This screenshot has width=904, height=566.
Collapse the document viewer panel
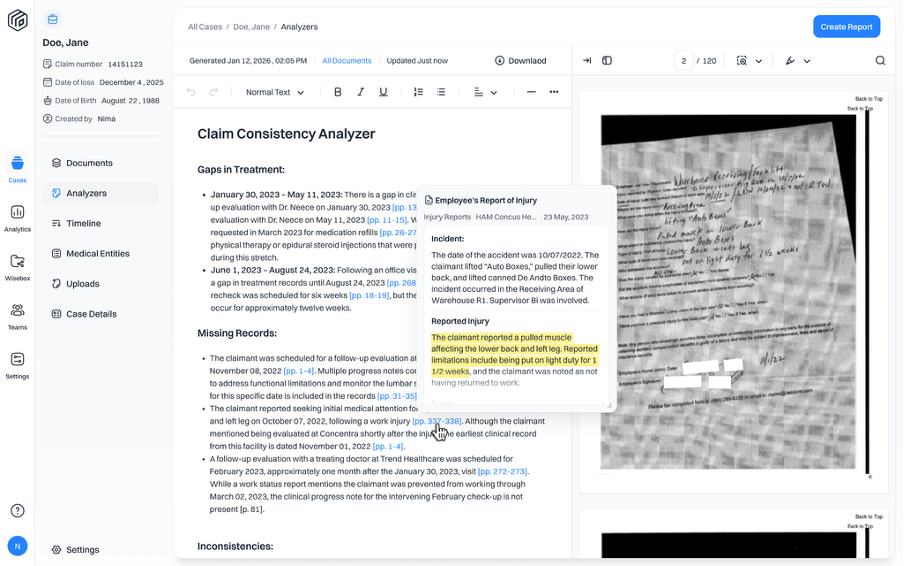click(x=587, y=61)
